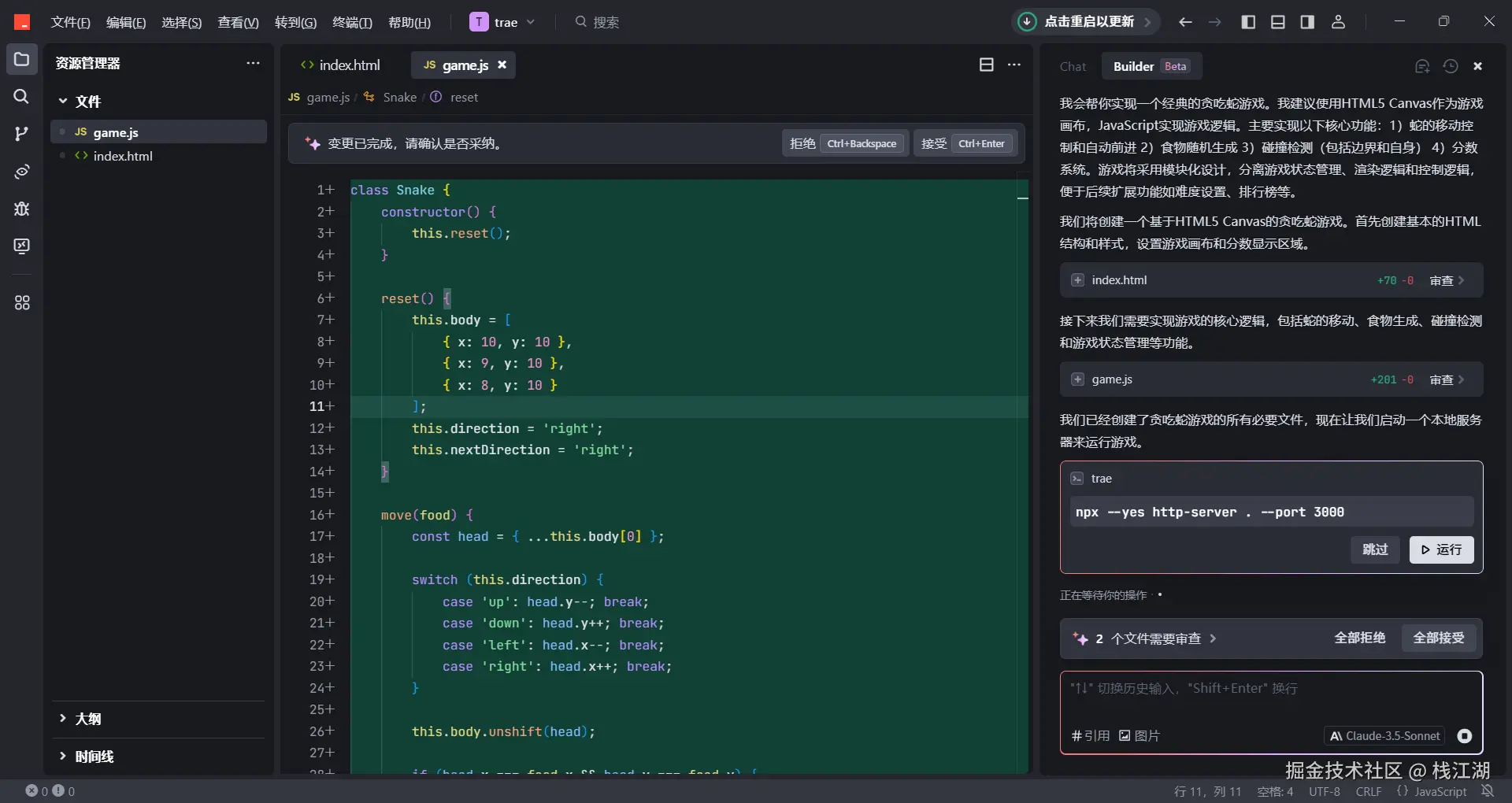The image size is (1512, 803).
Task: Click reset in the breadcrumb path
Action: (x=464, y=97)
